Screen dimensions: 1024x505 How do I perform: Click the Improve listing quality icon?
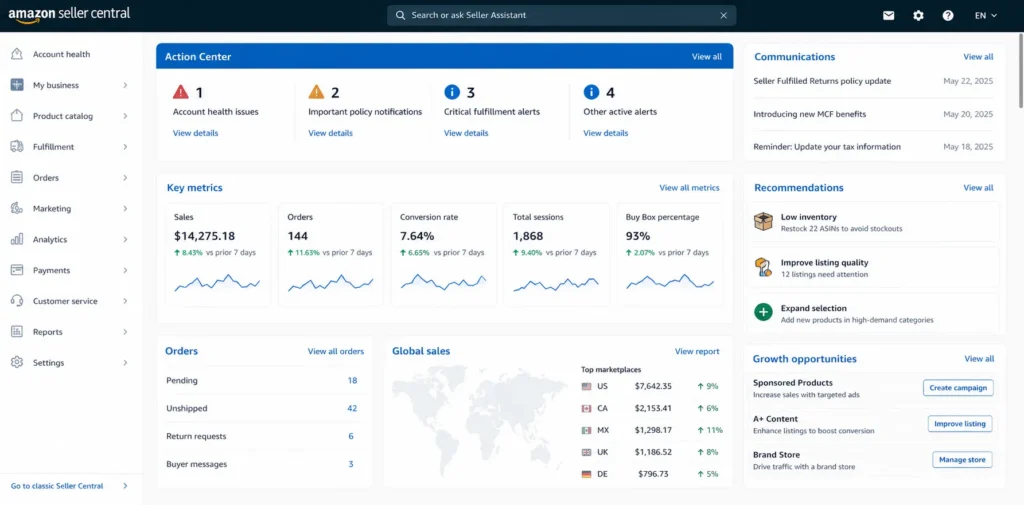pyautogui.click(x=763, y=267)
